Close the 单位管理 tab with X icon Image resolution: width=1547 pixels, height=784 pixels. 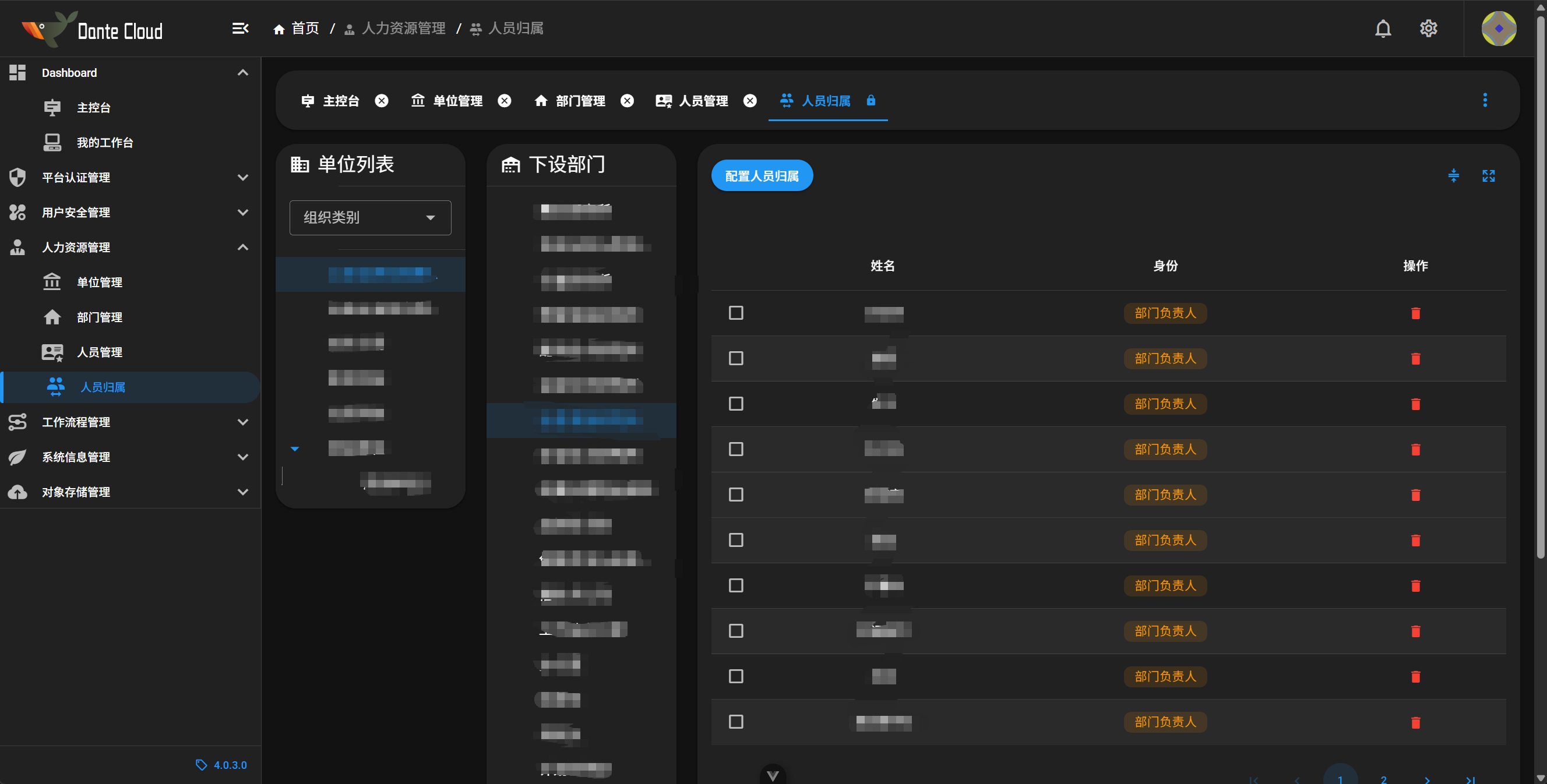505,101
